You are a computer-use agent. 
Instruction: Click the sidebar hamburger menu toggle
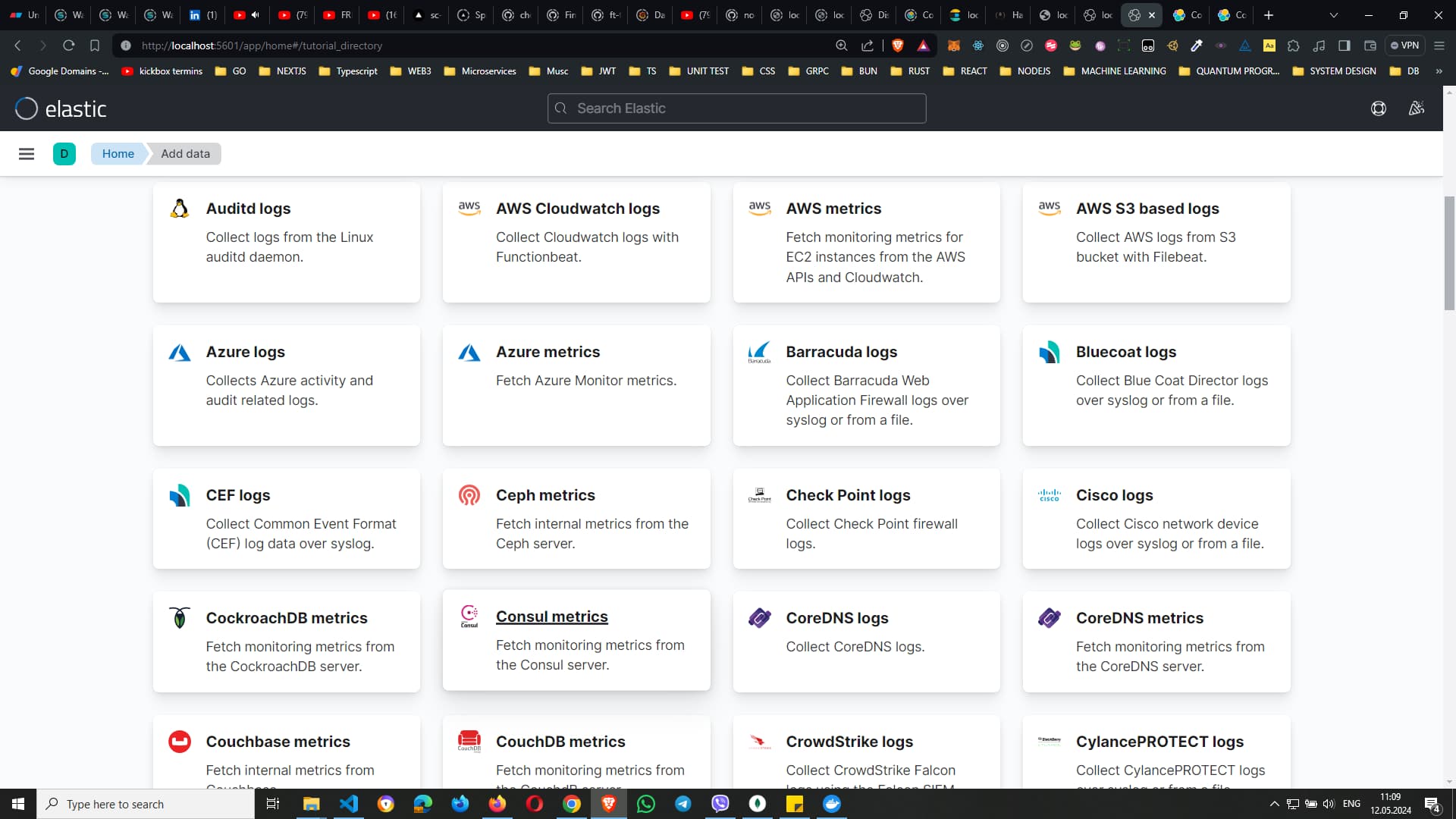coord(27,154)
